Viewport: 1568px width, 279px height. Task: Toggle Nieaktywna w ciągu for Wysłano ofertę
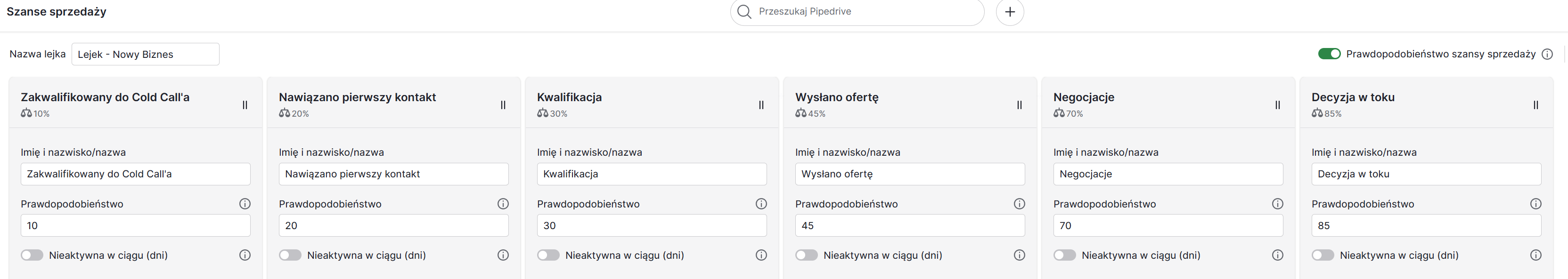806,255
